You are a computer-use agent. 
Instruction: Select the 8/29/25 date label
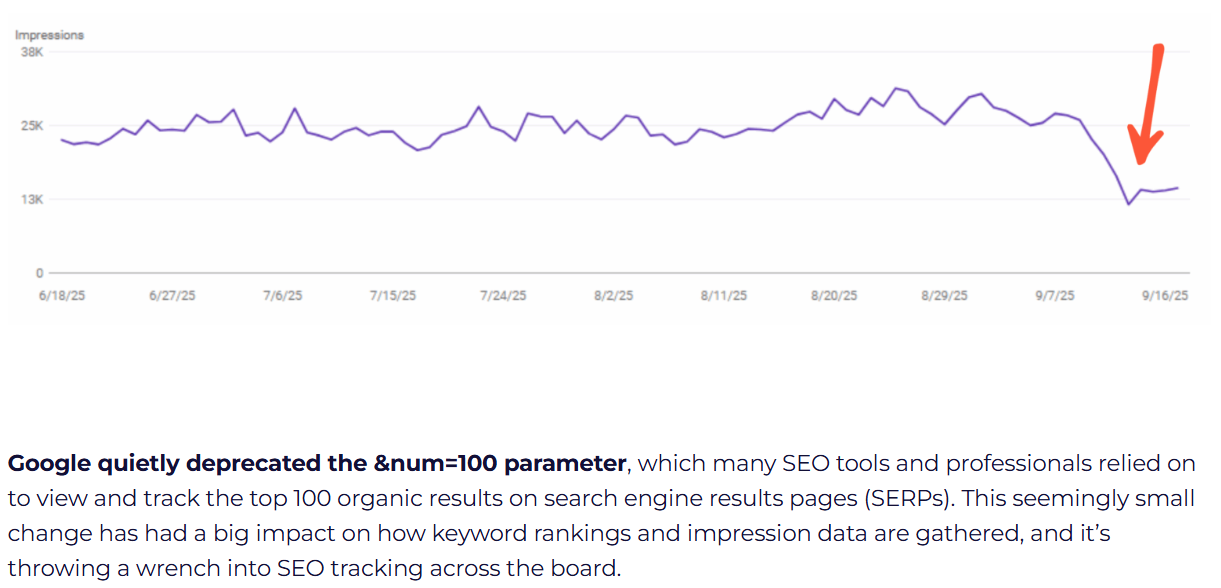[x=945, y=296]
